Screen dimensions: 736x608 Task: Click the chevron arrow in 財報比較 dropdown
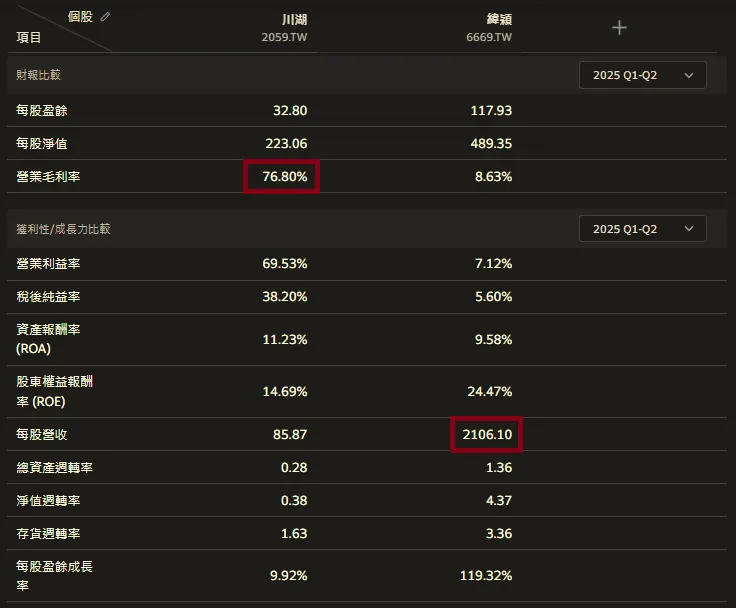689,75
